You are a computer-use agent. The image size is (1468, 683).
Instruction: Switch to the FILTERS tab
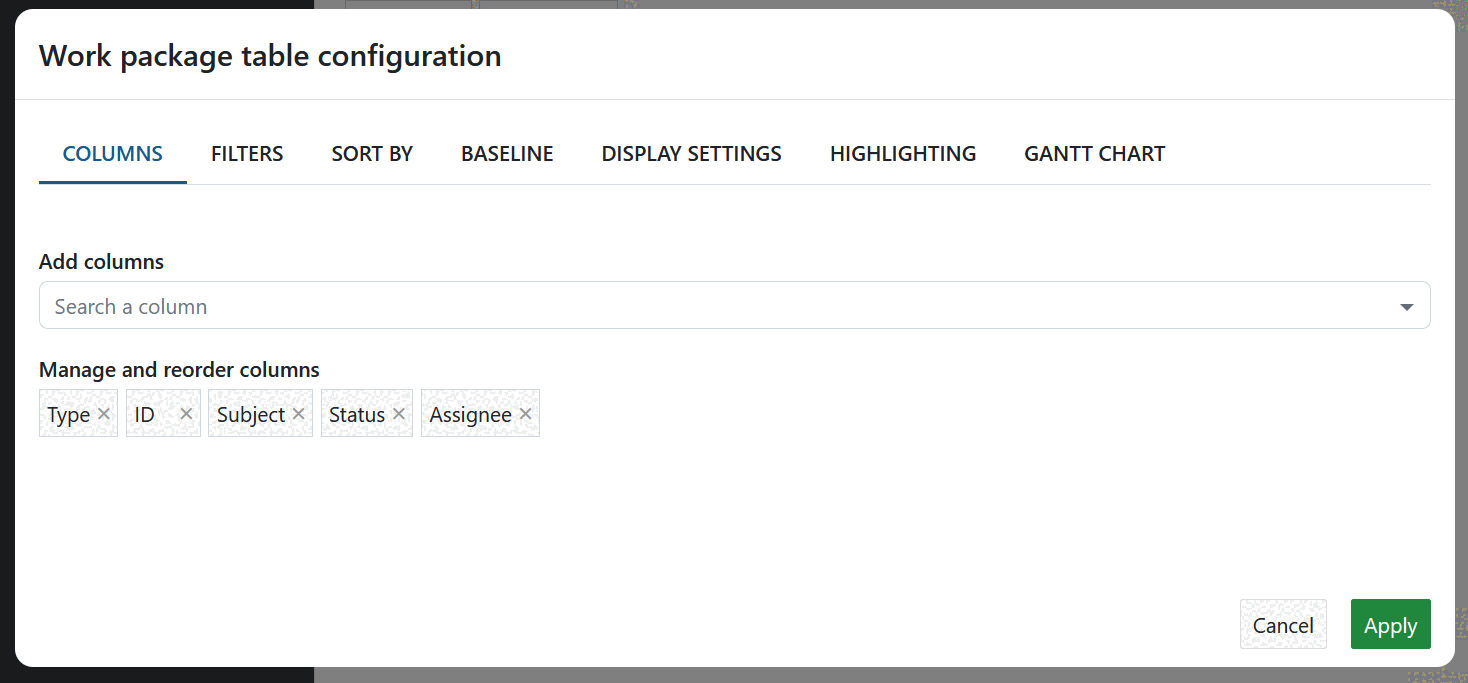[x=247, y=153]
